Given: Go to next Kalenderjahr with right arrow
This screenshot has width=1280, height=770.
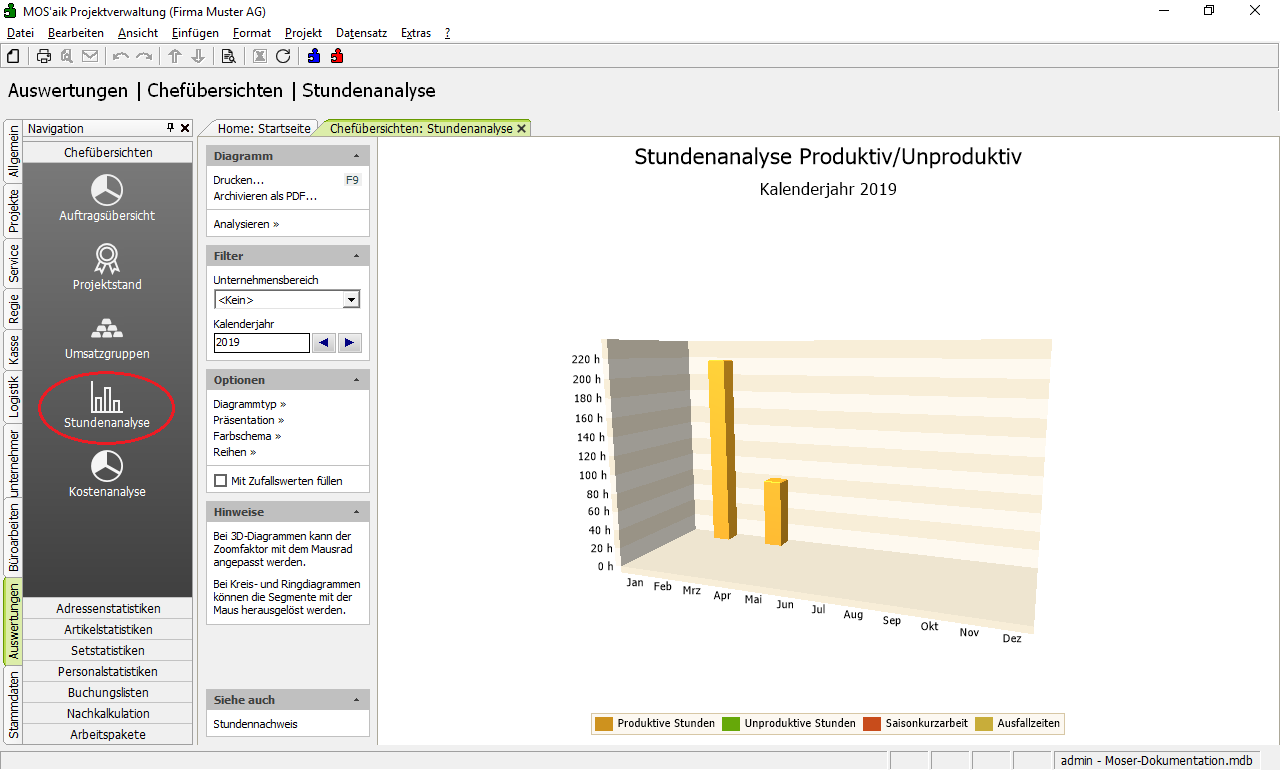Looking at the screenshot, I should tap(349, 343).
